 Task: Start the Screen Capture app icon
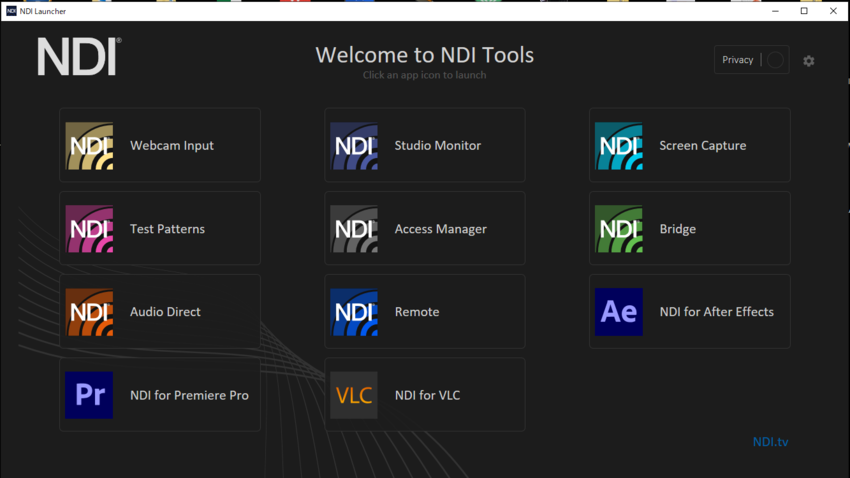[619, 146]
